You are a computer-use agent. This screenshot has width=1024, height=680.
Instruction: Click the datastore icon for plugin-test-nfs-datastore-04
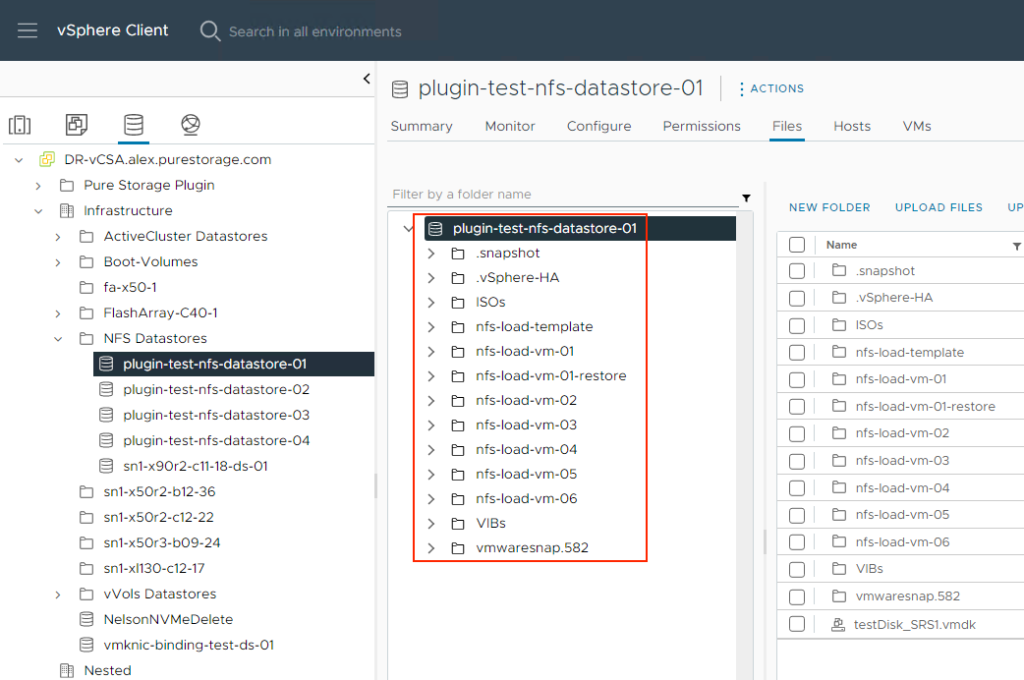[106, 440]
